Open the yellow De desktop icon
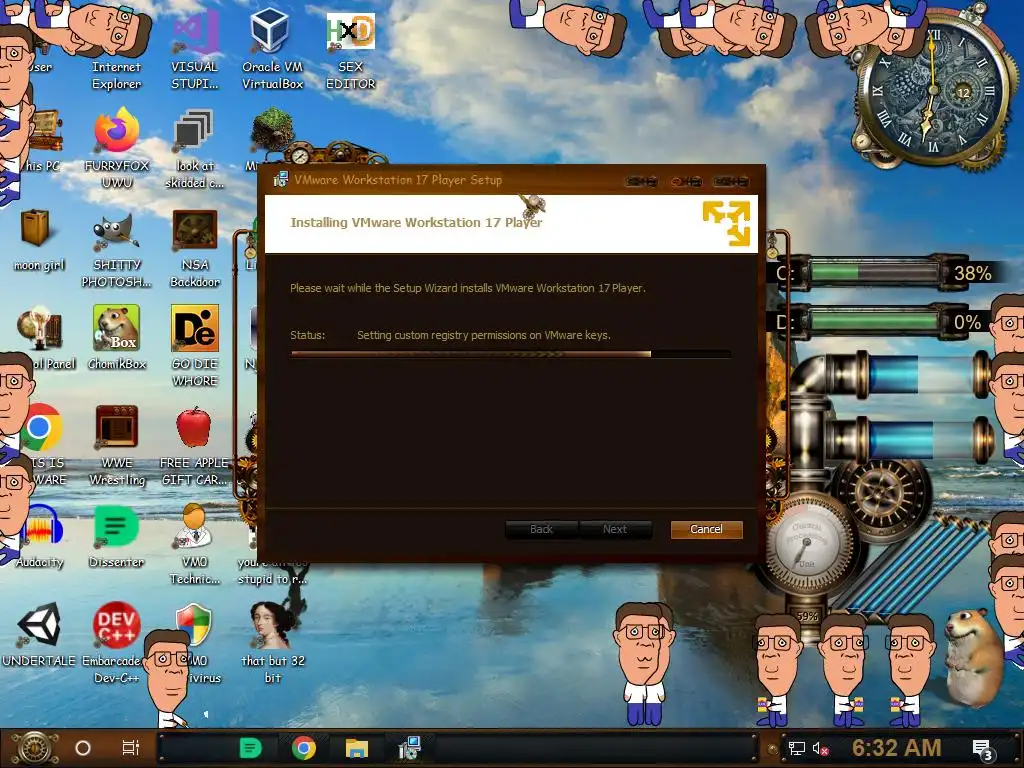This screenshot has height=768, width=1024. coord(195,346)
